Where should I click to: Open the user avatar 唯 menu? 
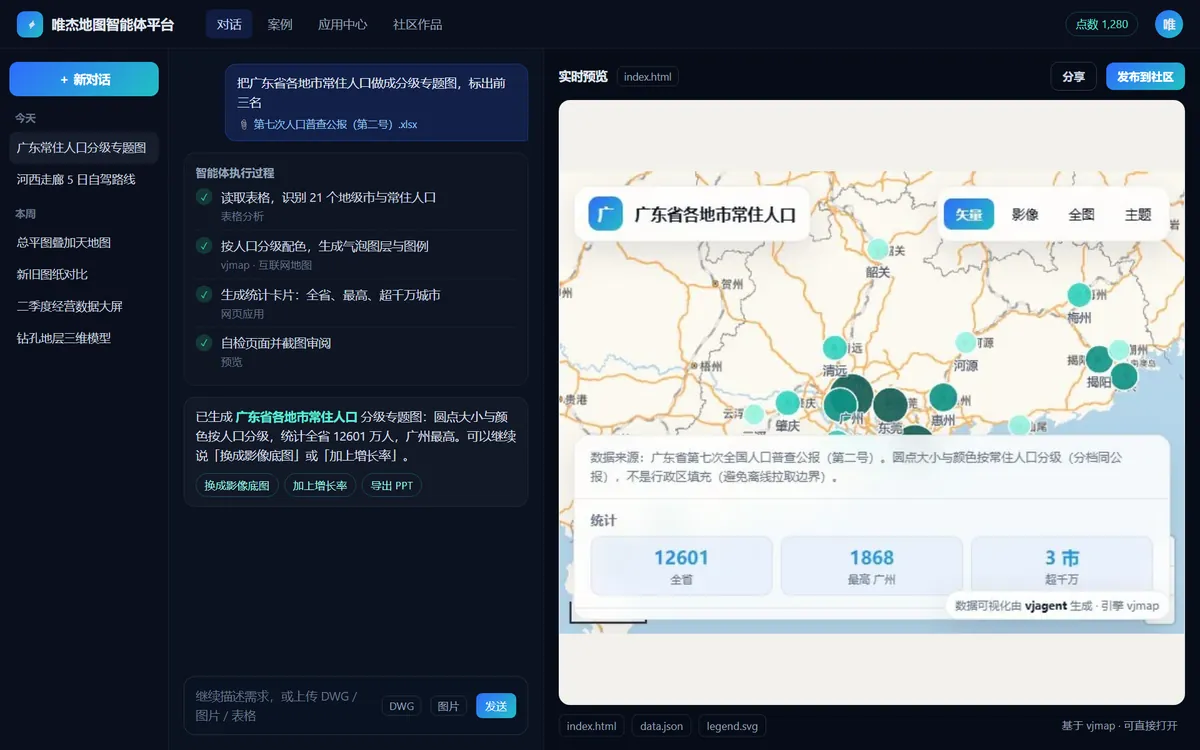click(1169, 24)
